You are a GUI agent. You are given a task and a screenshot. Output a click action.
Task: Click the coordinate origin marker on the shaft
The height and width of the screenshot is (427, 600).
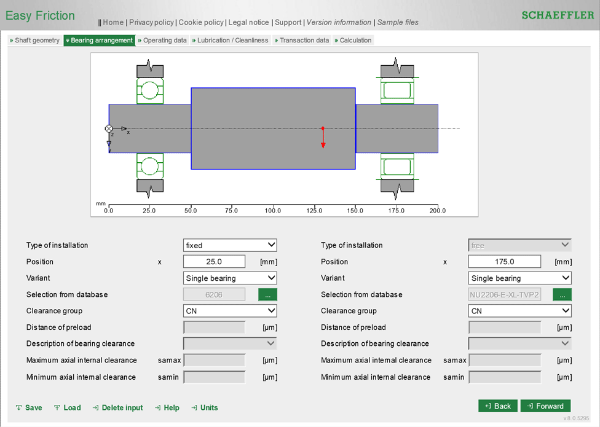click(x=109, y=129)
